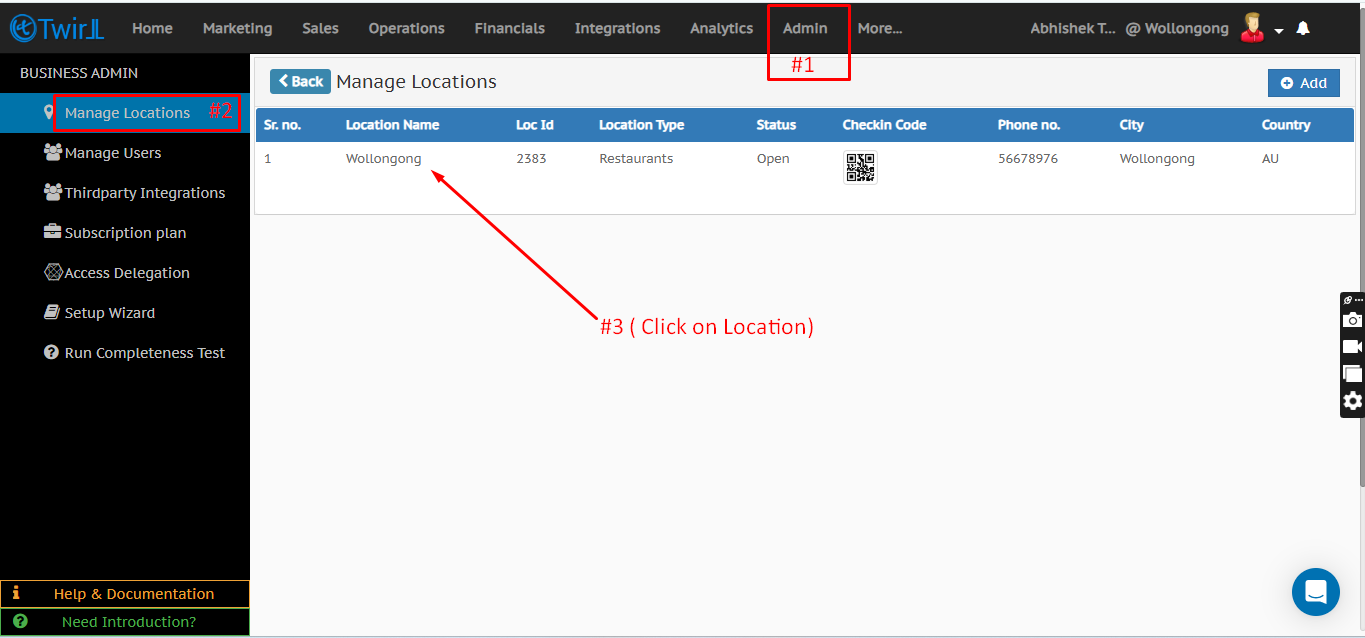
Task: Click the notification bell icon
Action: click(x=1303, y=29)
